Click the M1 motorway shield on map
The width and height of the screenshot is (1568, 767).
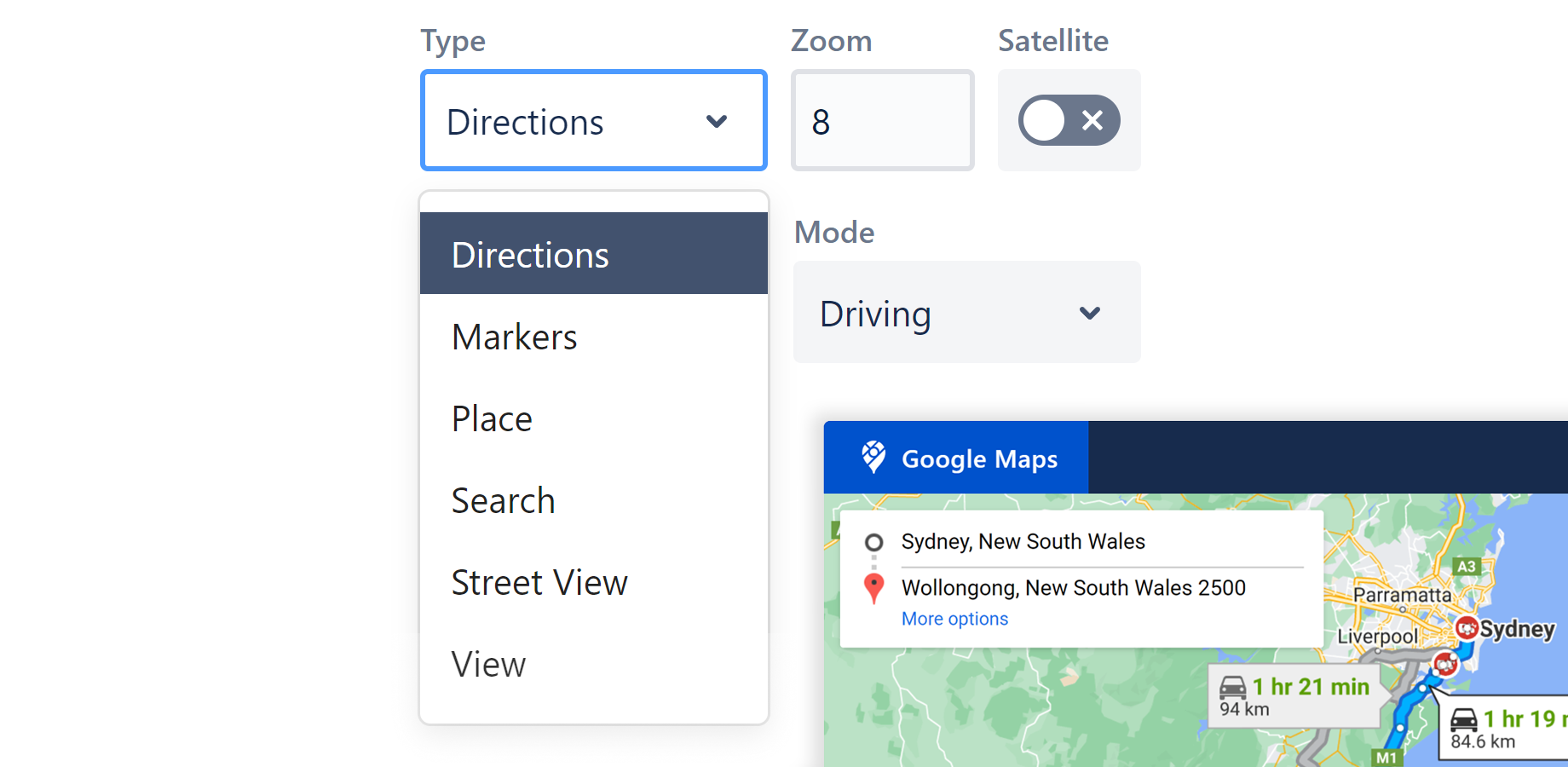(1386, 758)
